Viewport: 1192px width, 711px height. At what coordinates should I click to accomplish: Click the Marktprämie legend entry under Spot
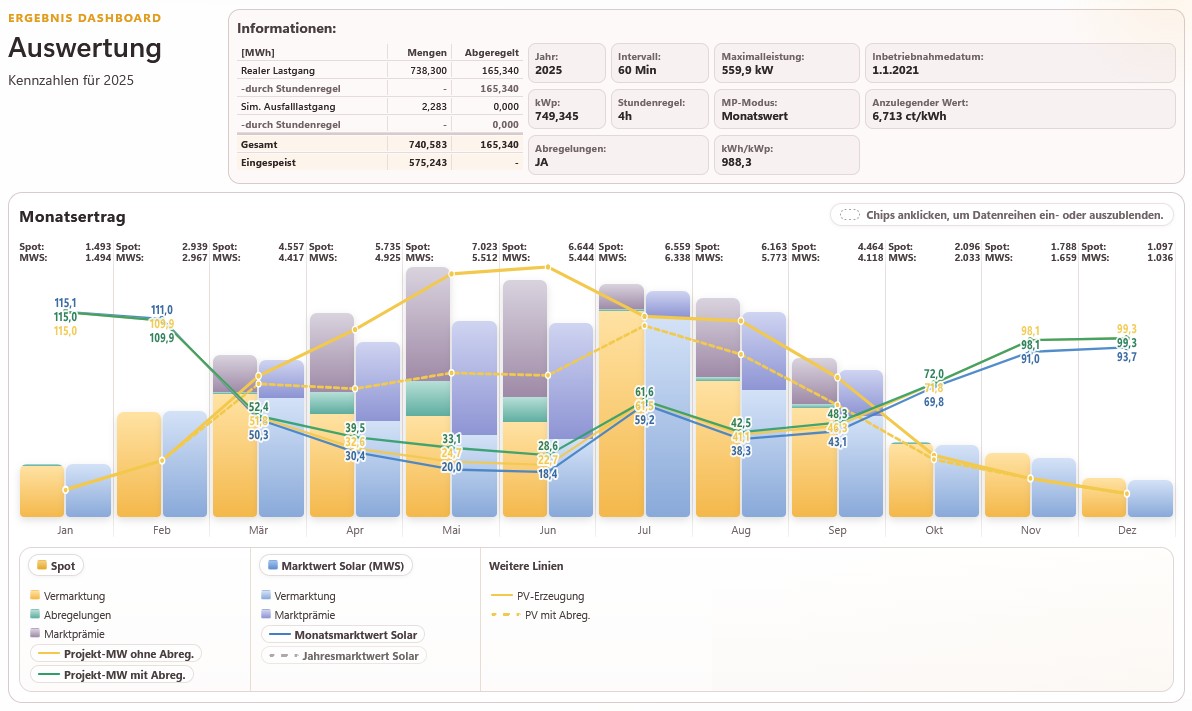[68, 633]
